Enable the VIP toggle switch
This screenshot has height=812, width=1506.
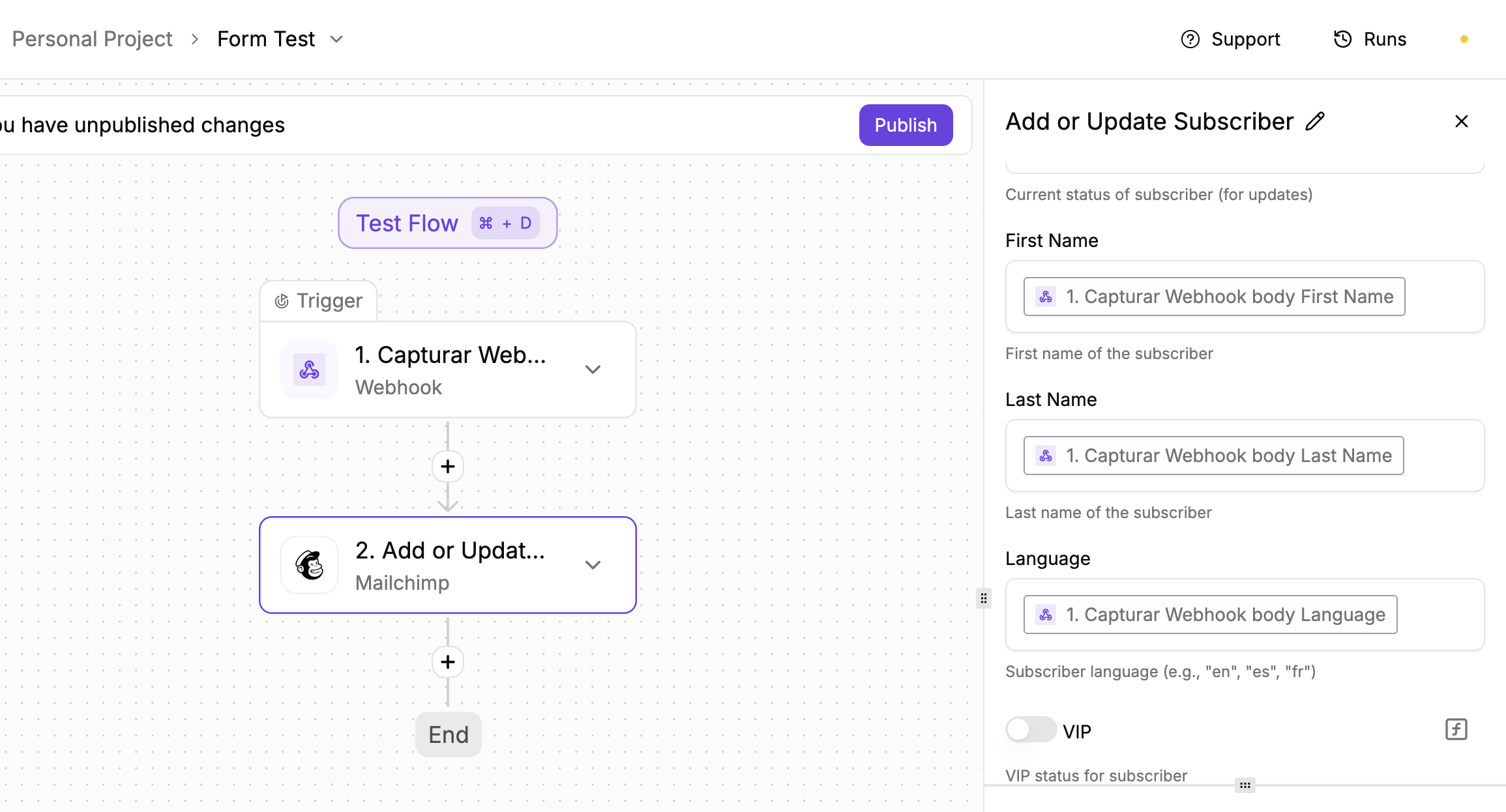(x=1030, y=729)
